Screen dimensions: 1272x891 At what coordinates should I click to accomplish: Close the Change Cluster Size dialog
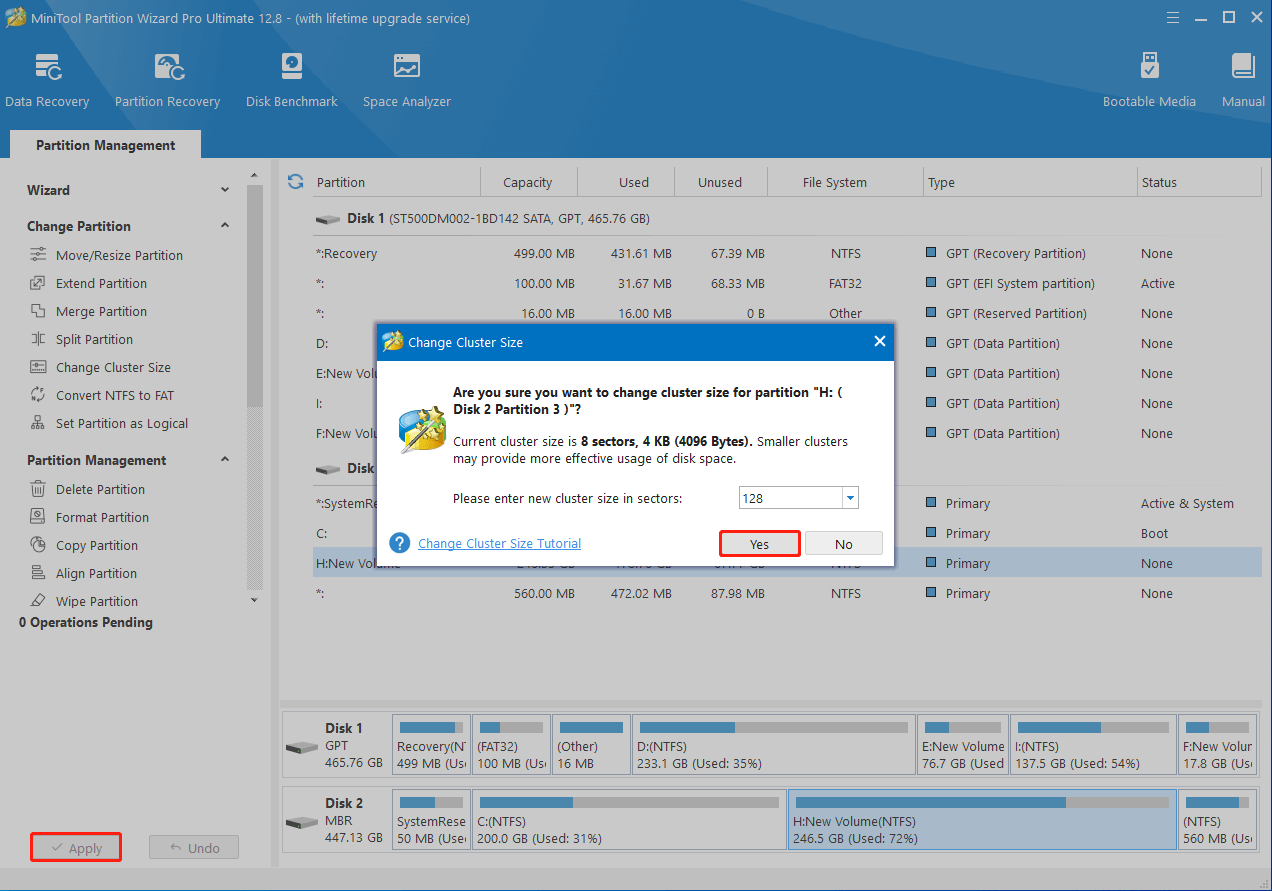click(880, 342)
